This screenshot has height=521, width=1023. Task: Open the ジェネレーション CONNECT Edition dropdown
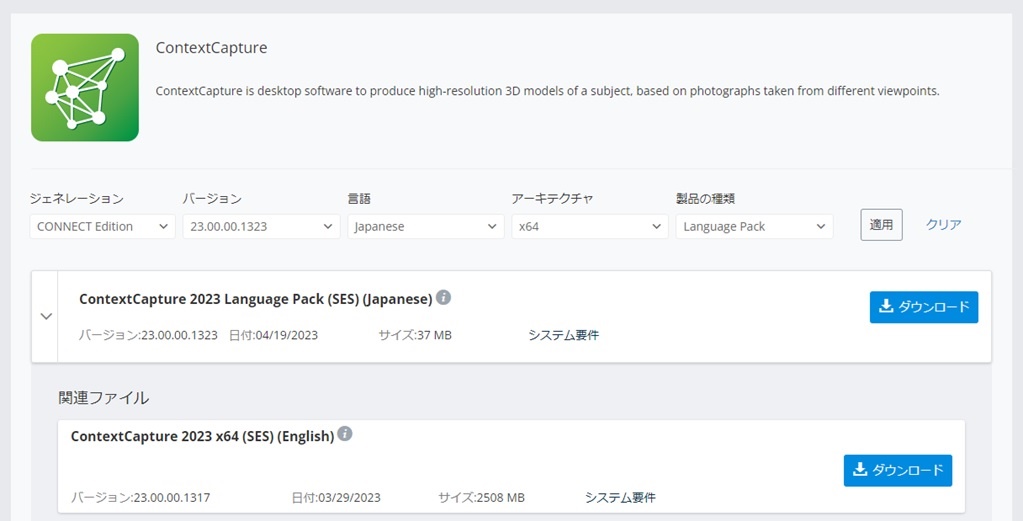click(x=102, y=226)
